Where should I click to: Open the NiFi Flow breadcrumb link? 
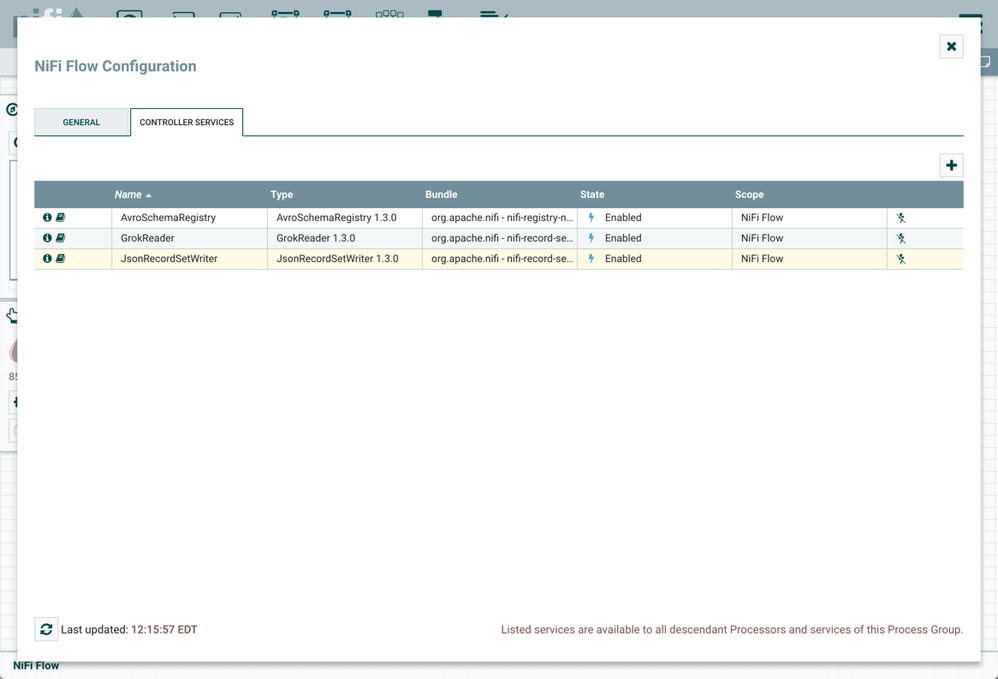click(x=36, y=665)
